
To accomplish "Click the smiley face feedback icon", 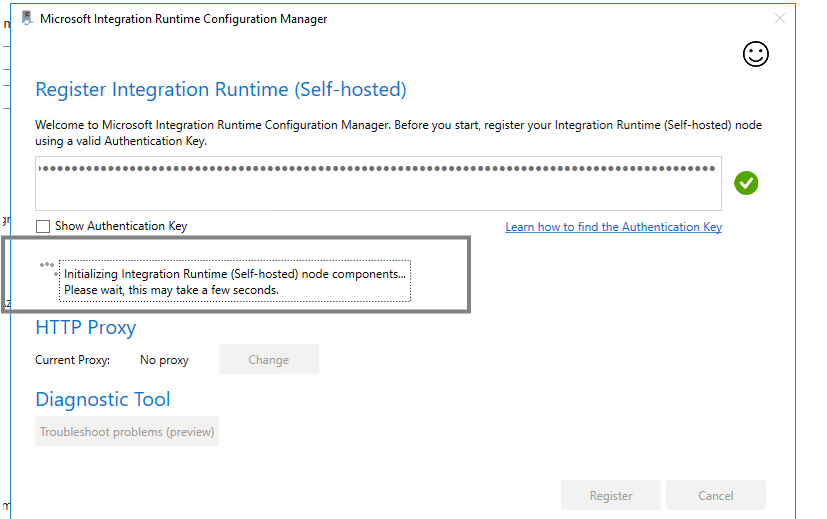I will coord(756,54).
